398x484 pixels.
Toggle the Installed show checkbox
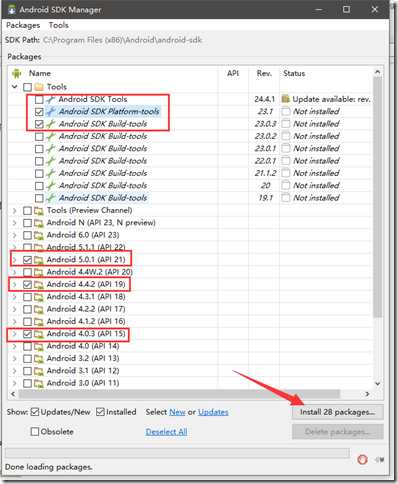click(x=100, y=412)
